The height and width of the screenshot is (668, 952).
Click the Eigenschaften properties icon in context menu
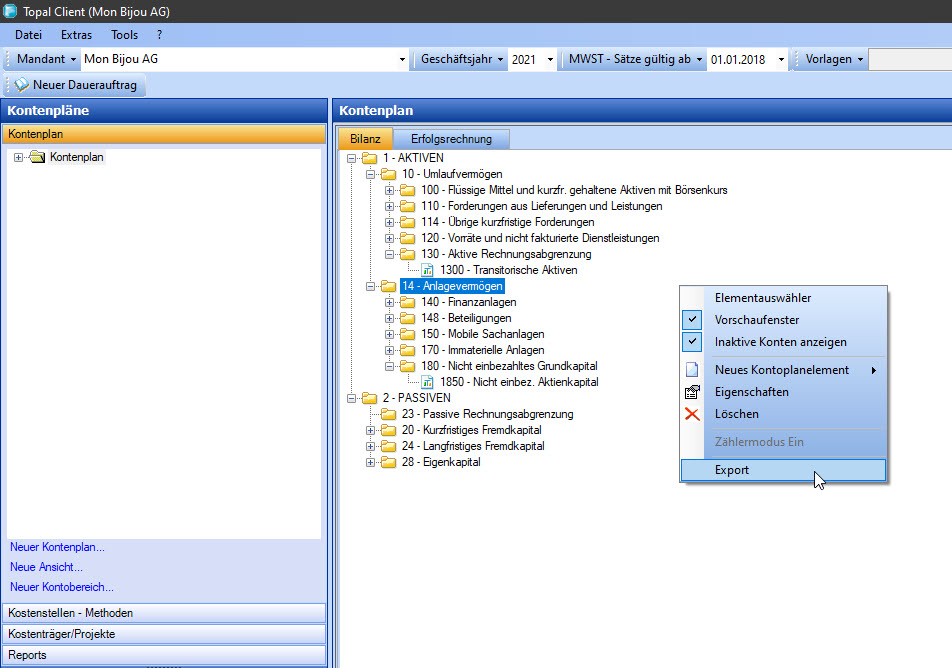(692, 392)
